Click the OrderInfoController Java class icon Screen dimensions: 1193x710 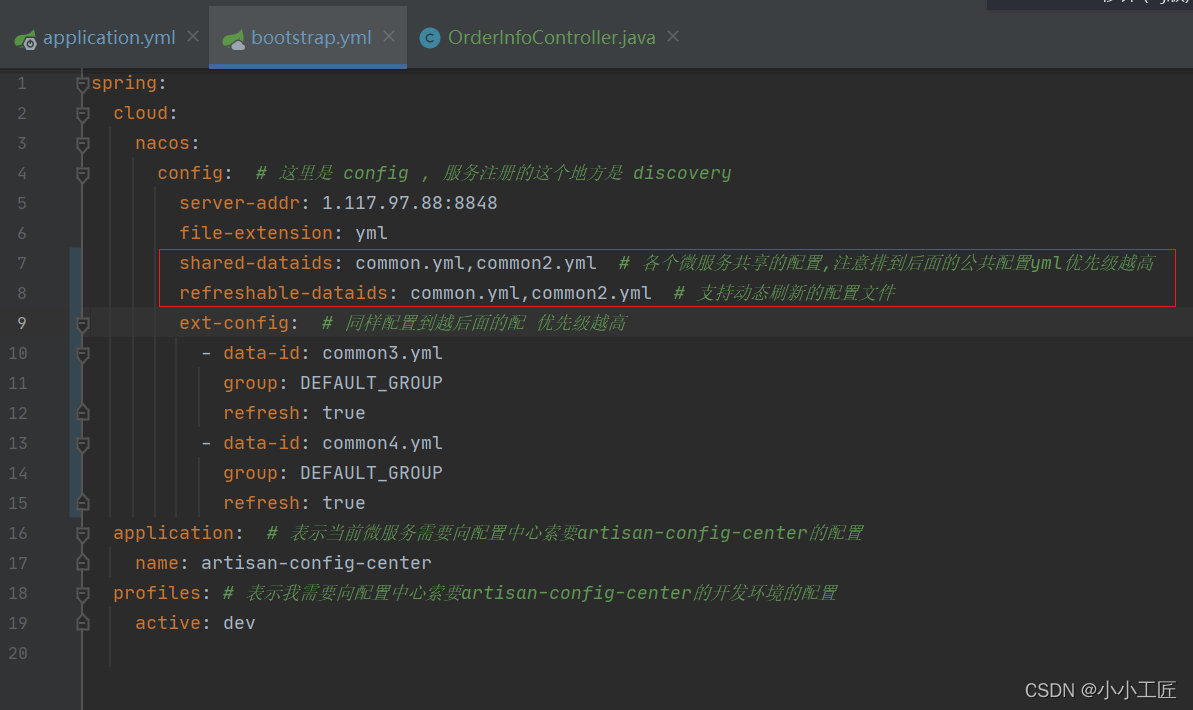click(430, 39)
